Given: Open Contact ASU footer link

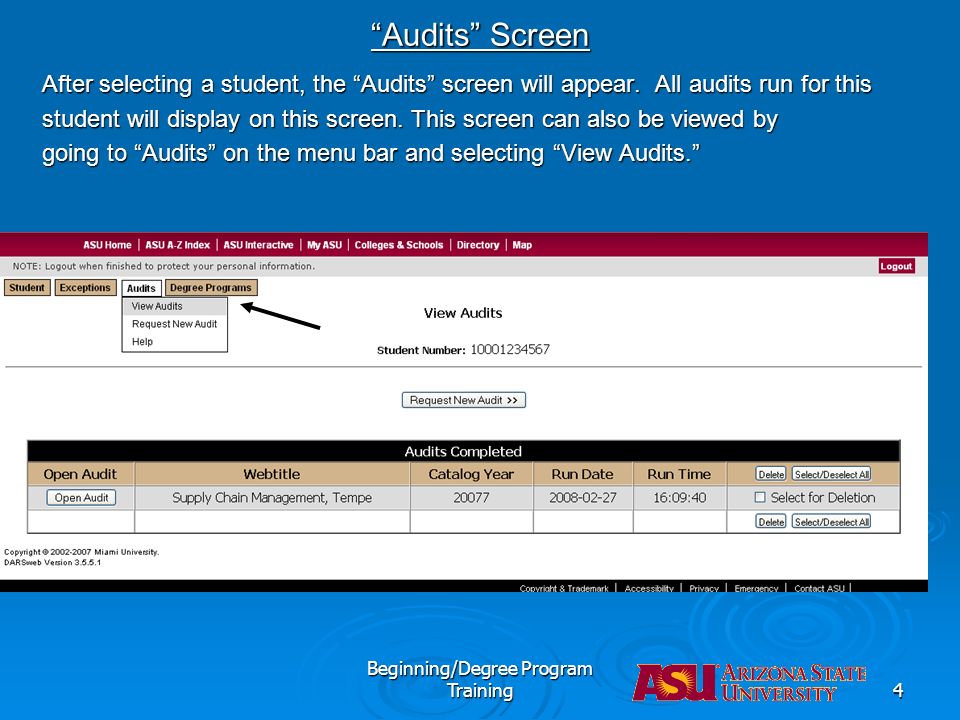Looking at the screenshot, I should (819, 588).
